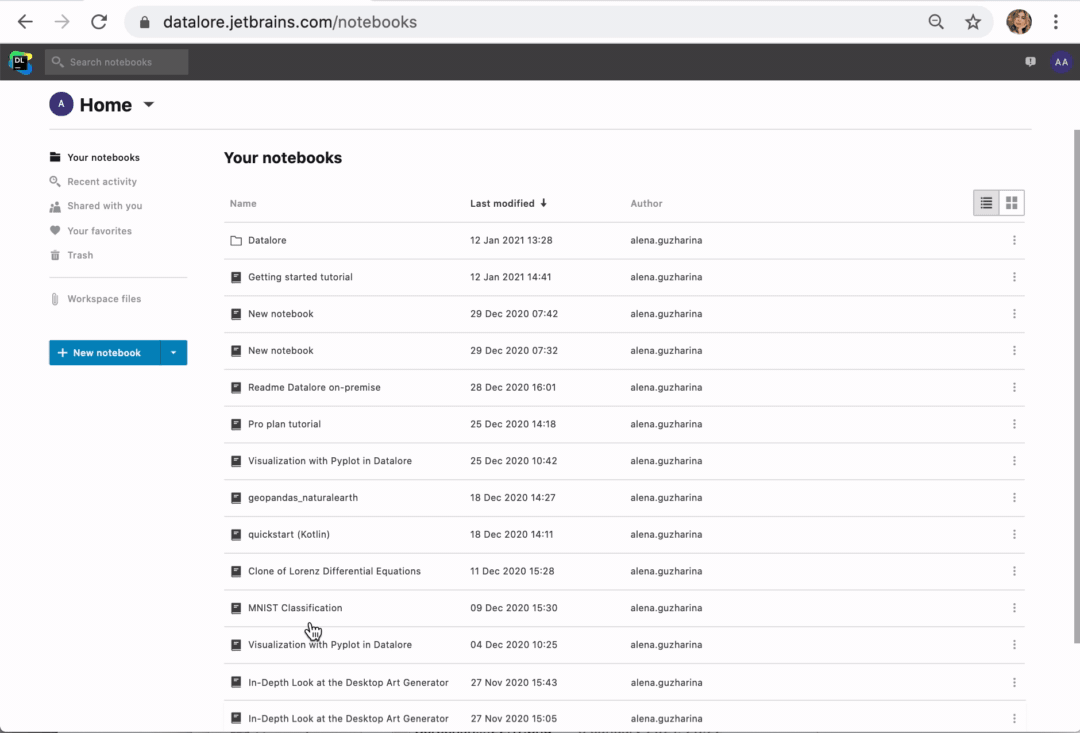Click notebook icon of Pro plan tutorial

coord(236,424)
